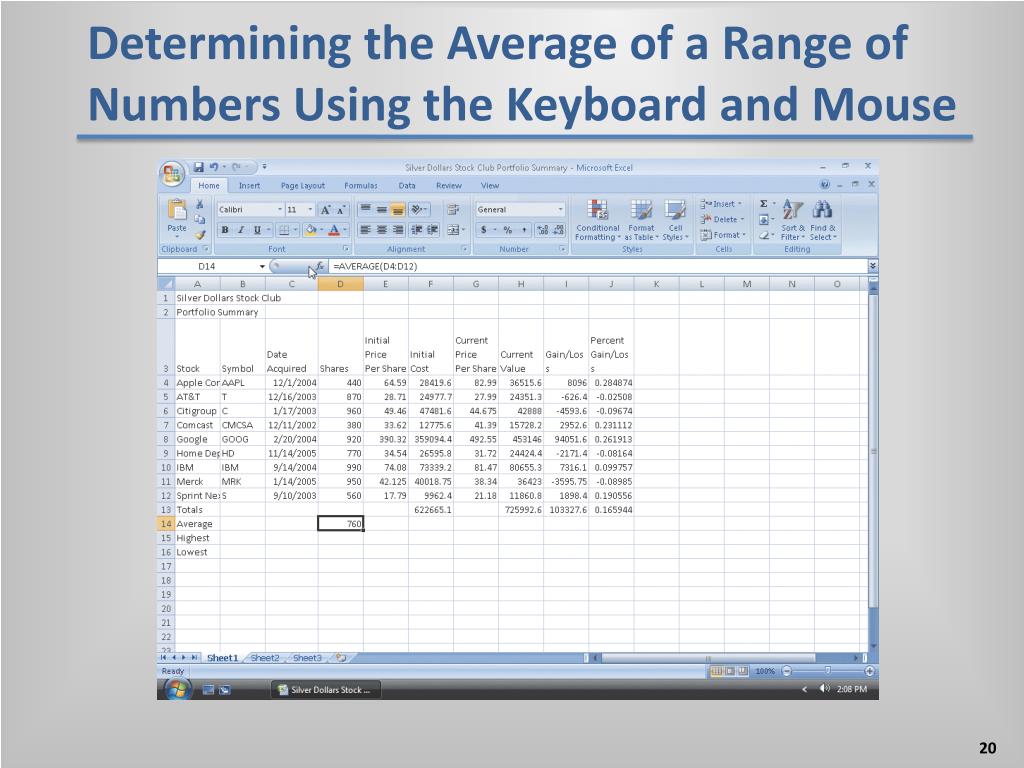Screen dimensions: 1024x768
Task: Apply percent style number format
Action: coord(508,230)
